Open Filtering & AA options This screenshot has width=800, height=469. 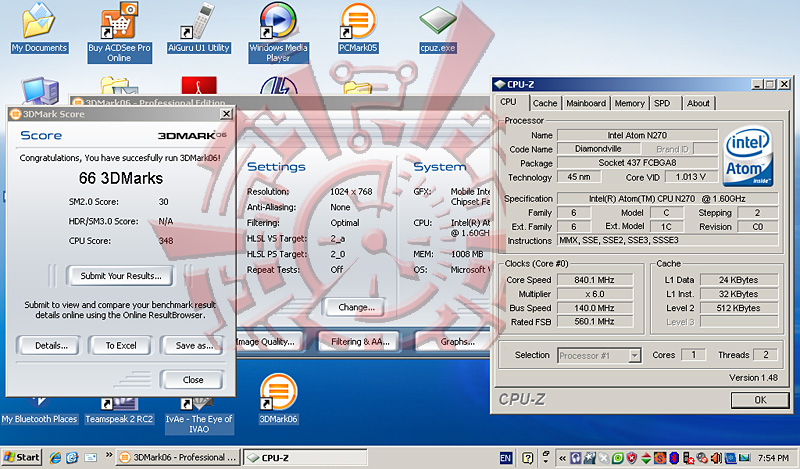[x=360, y=341]
